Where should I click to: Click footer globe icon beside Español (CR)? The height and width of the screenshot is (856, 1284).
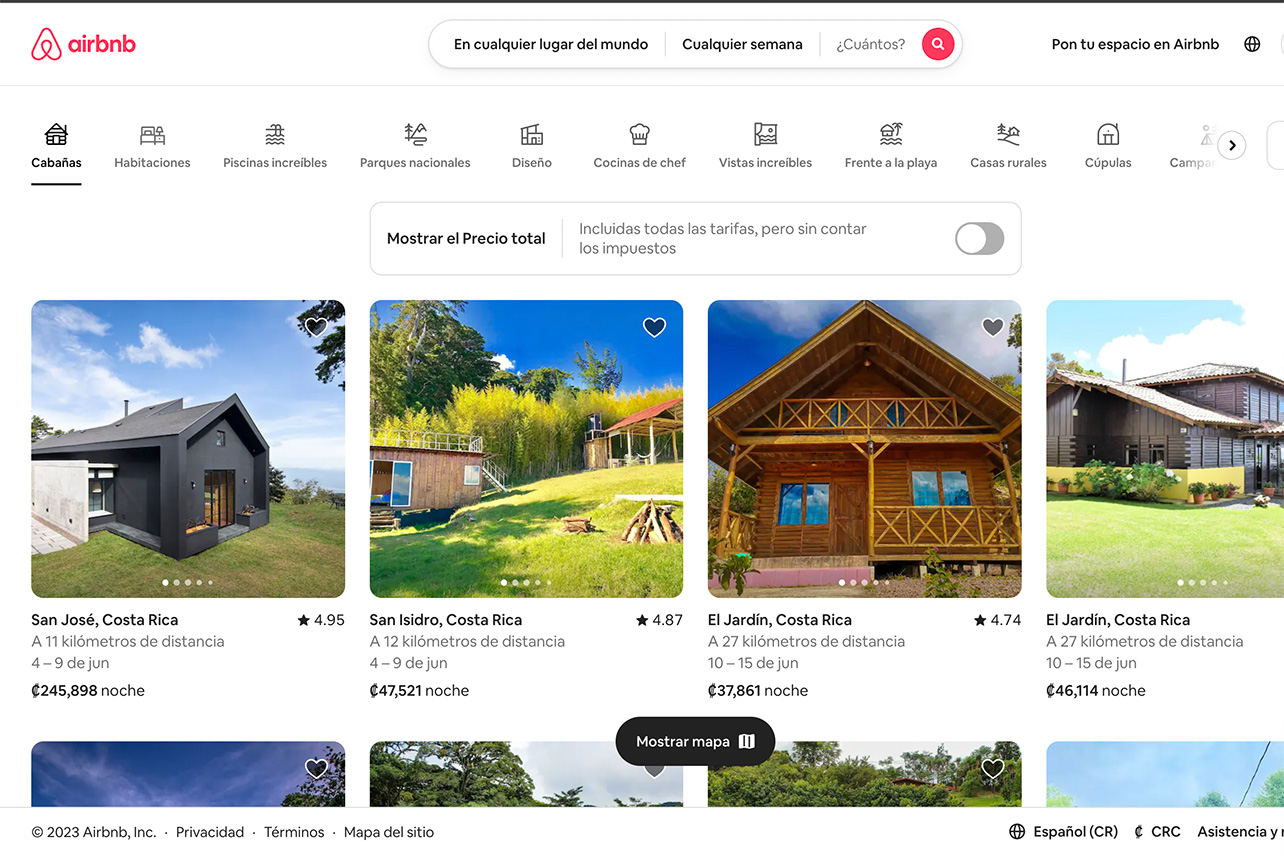1017,832
